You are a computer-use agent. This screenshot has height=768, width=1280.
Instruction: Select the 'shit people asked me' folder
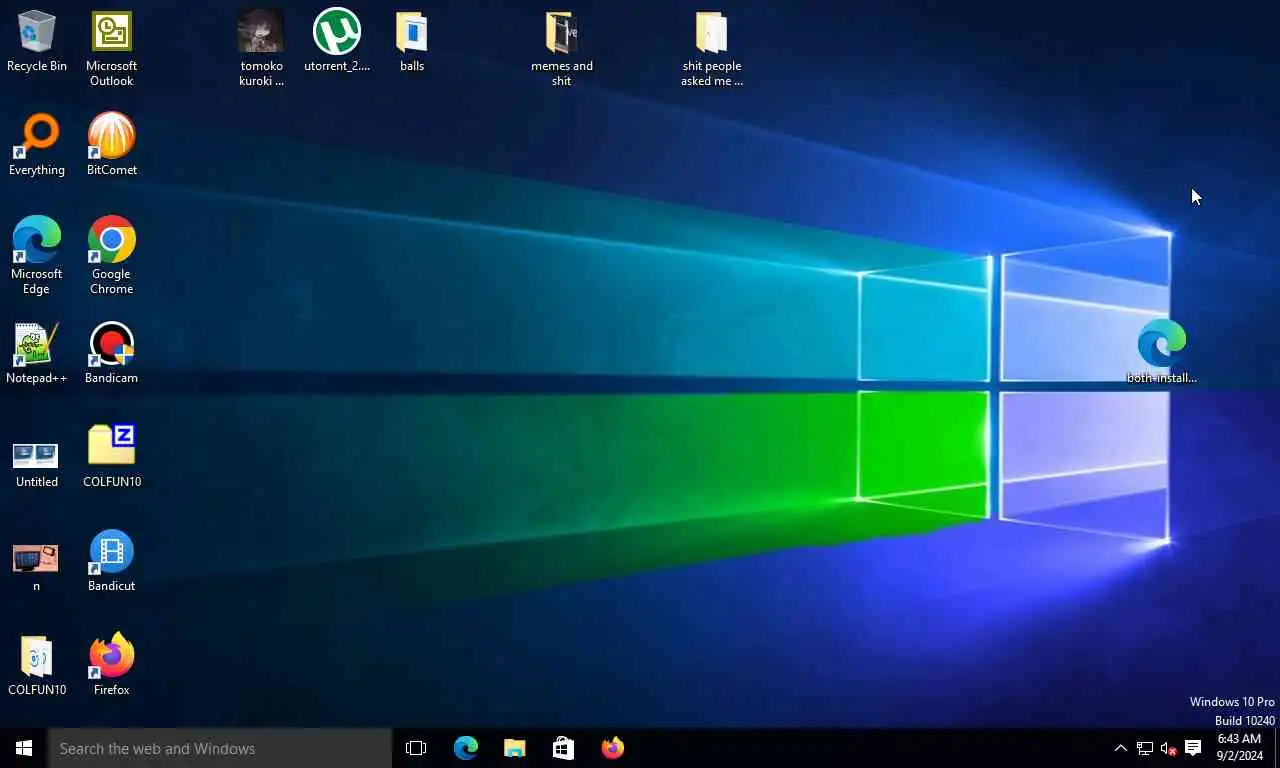click(x=712, y=48)
